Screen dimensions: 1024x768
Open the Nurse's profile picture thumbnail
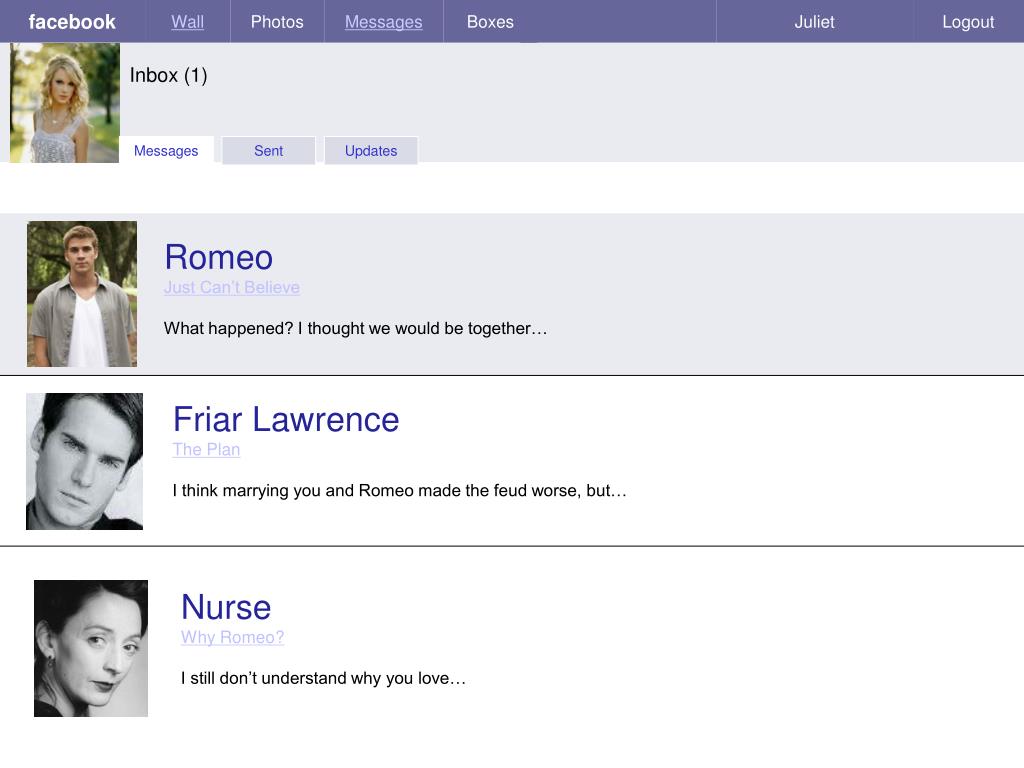point(91,648)
